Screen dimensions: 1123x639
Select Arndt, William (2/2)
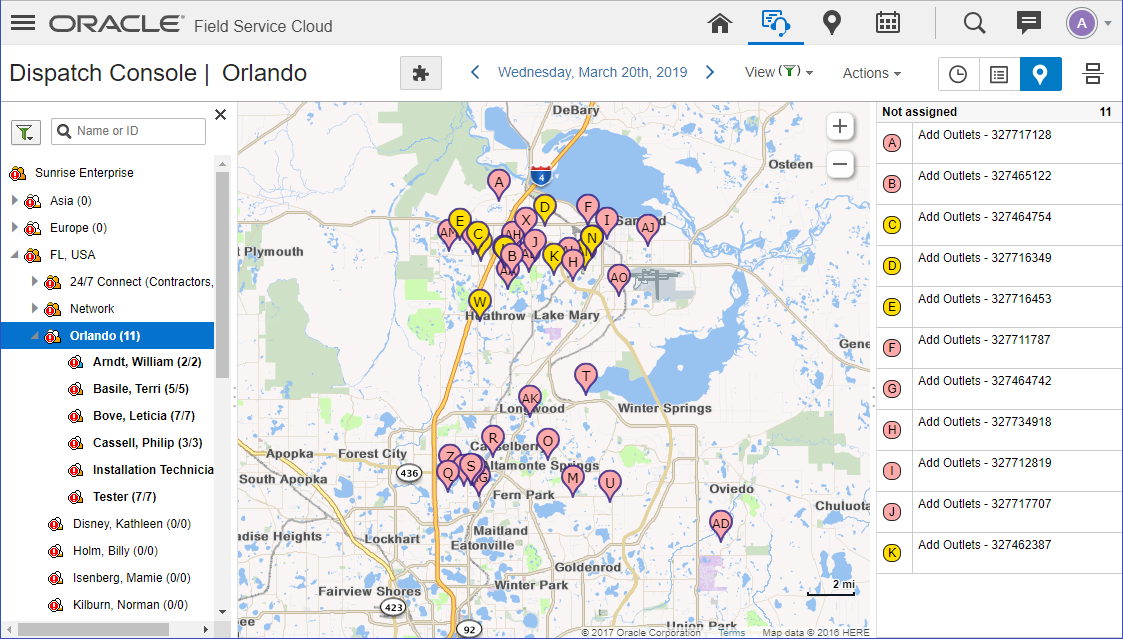147,362
